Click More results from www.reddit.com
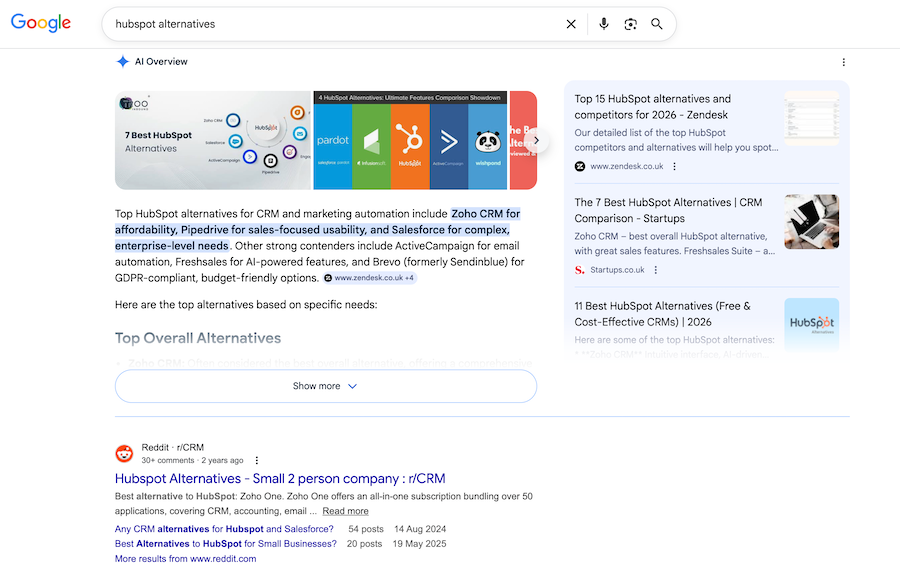Image resolution: width=900 pixels, height=588 pixels. [185, 559]
